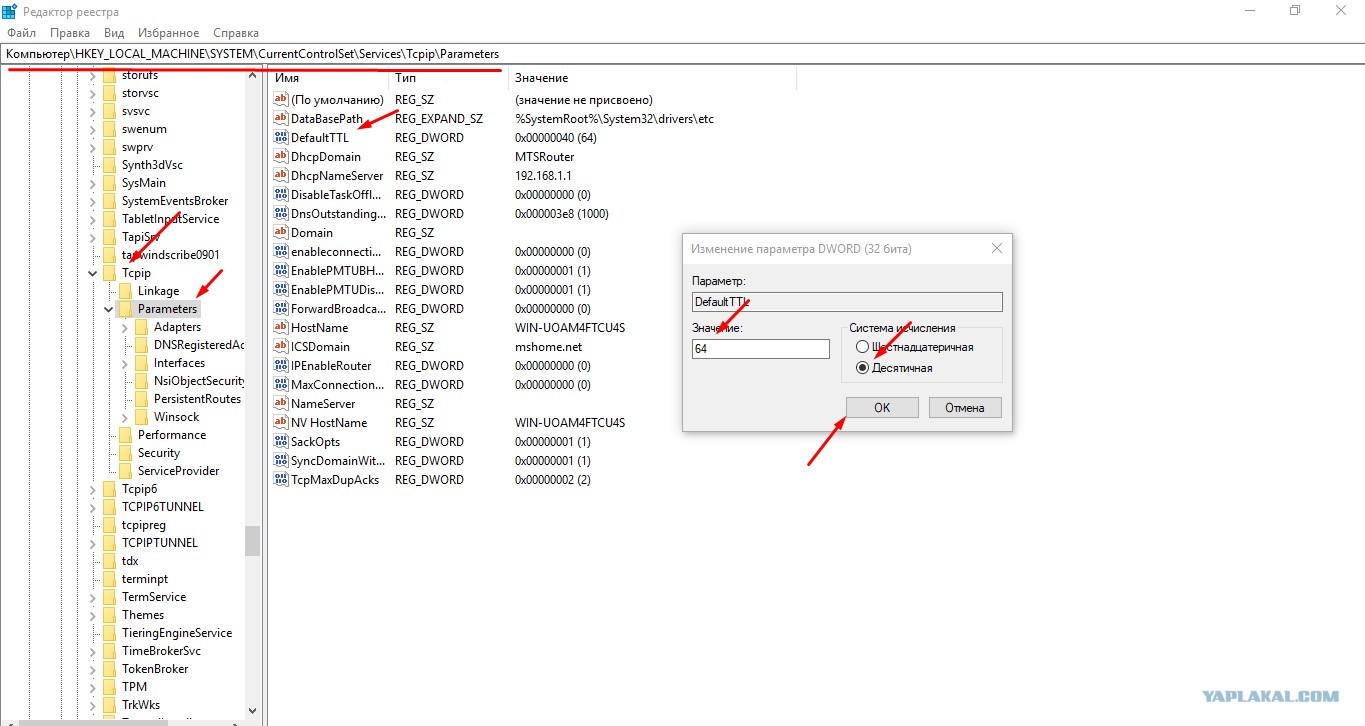Click the tree pane vertical scrollbar thumb
The image size is (1365, 726).
[x=253, y=541]
